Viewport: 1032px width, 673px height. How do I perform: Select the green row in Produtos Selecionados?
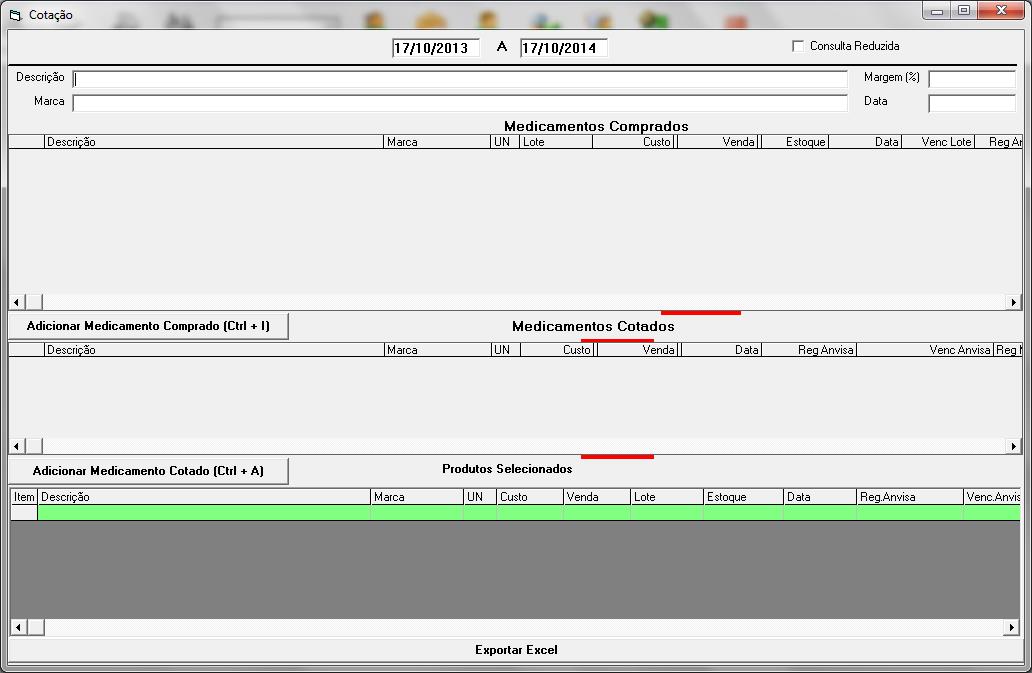pyautogui.click(x=500, y=512)
